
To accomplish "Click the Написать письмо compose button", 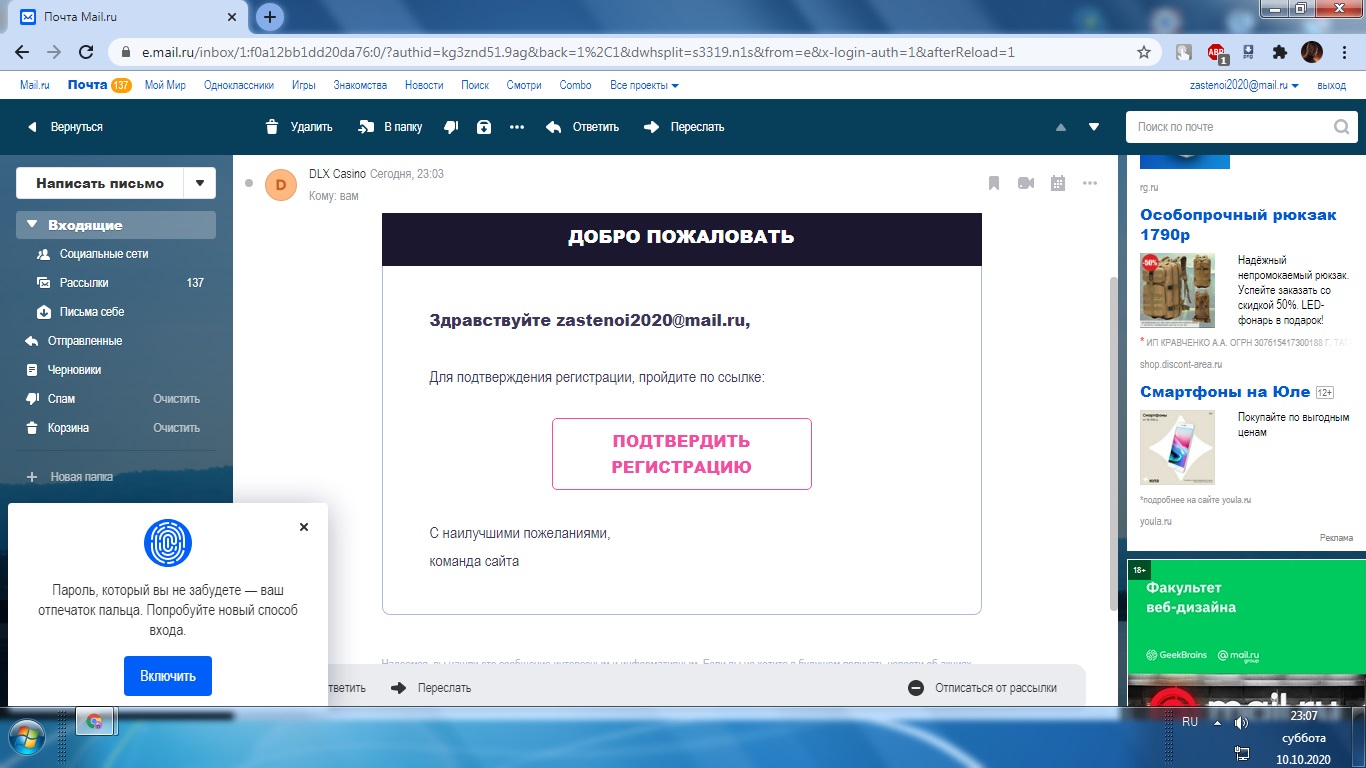I will [x=100, y=183].
